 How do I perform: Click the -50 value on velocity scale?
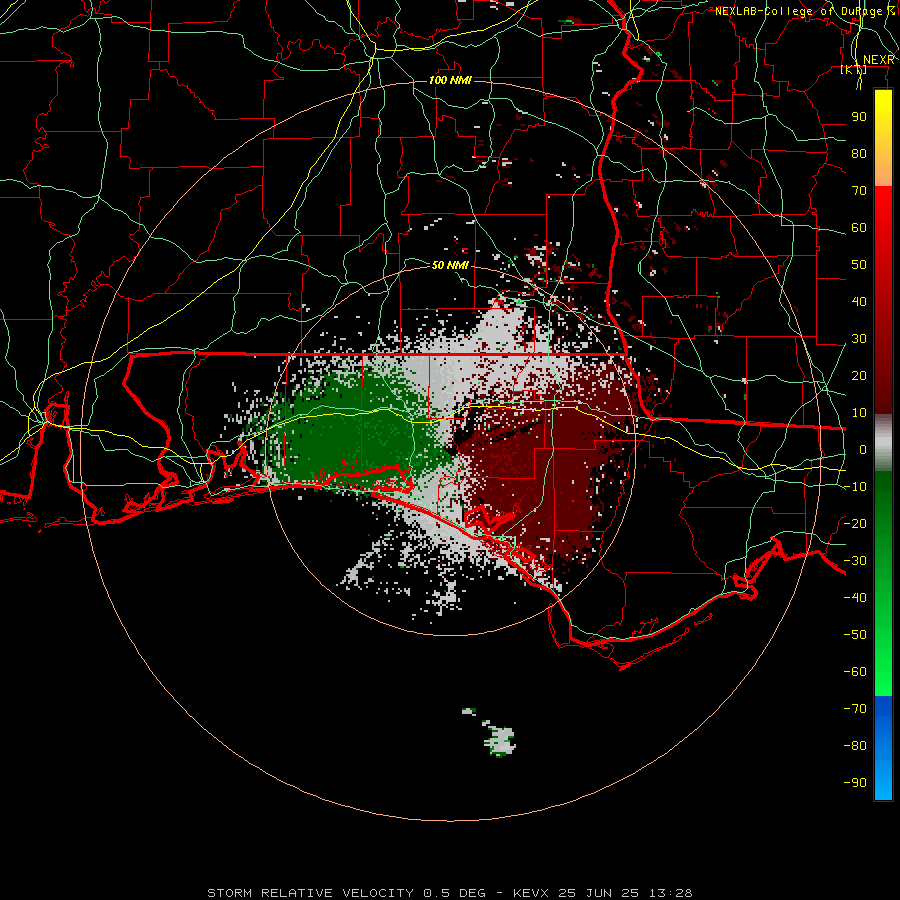(x=855, y=635)
